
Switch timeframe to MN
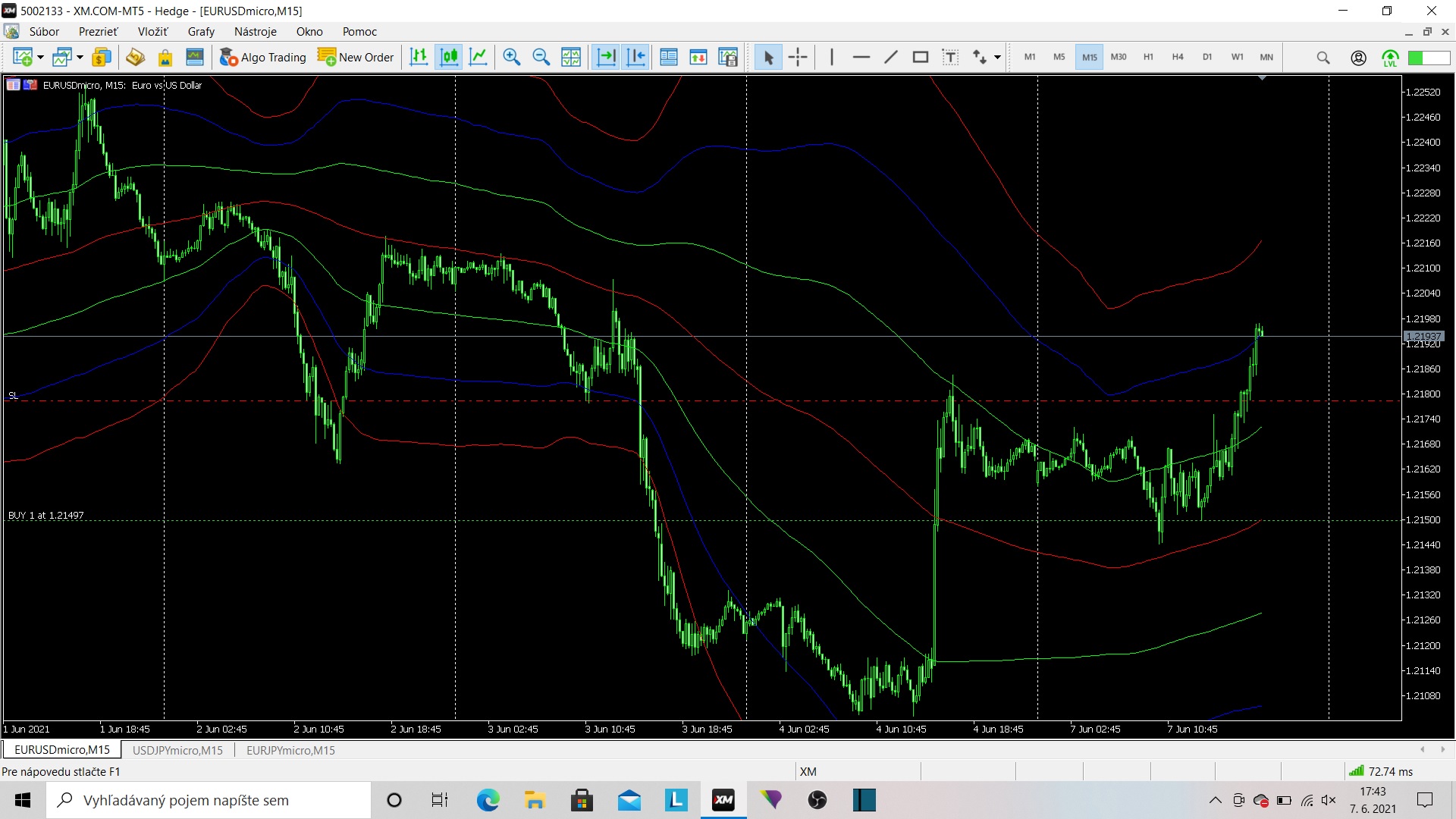click(1266, 57)
